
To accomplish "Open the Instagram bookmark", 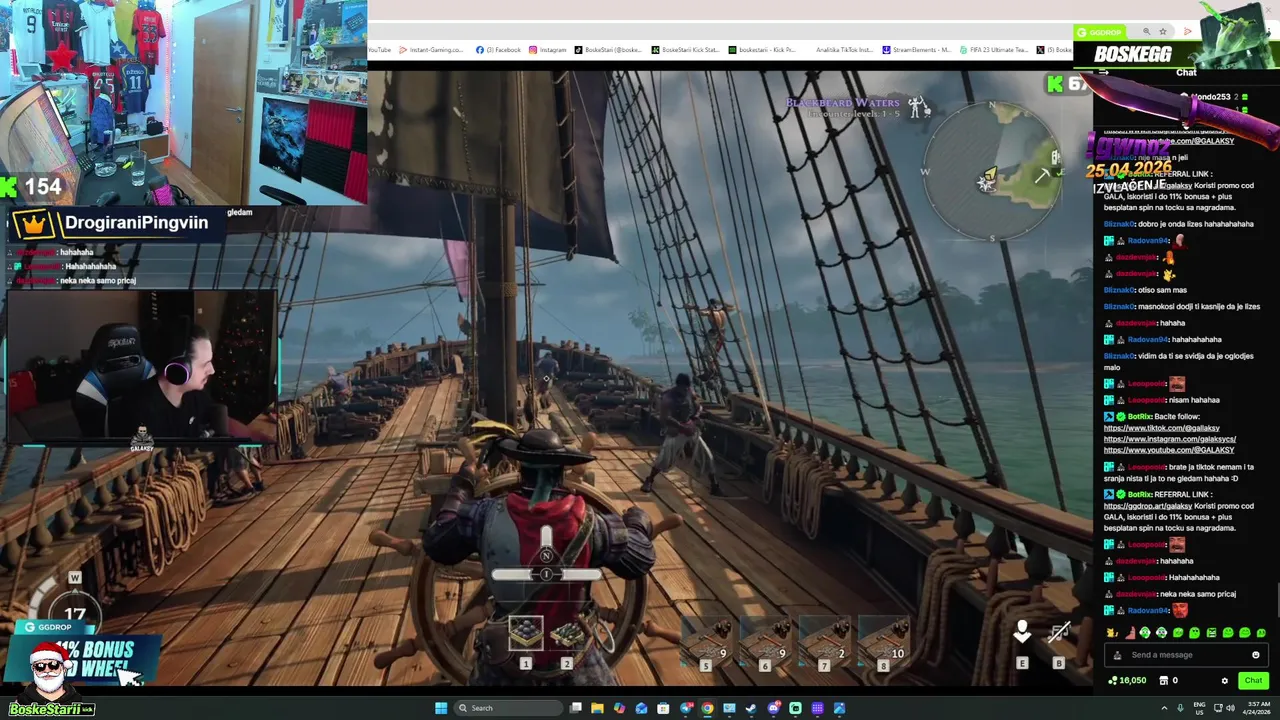I will click(547, 50).
